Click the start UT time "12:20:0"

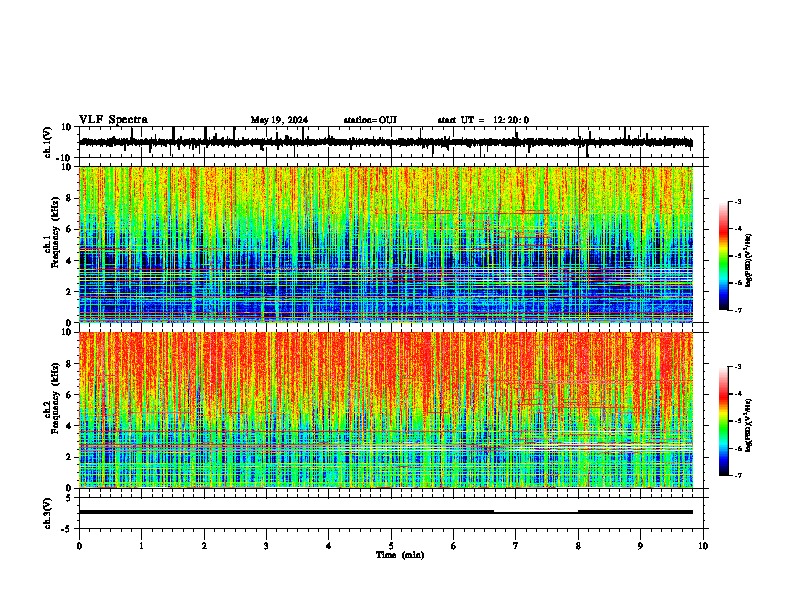(x=511, y=120)
